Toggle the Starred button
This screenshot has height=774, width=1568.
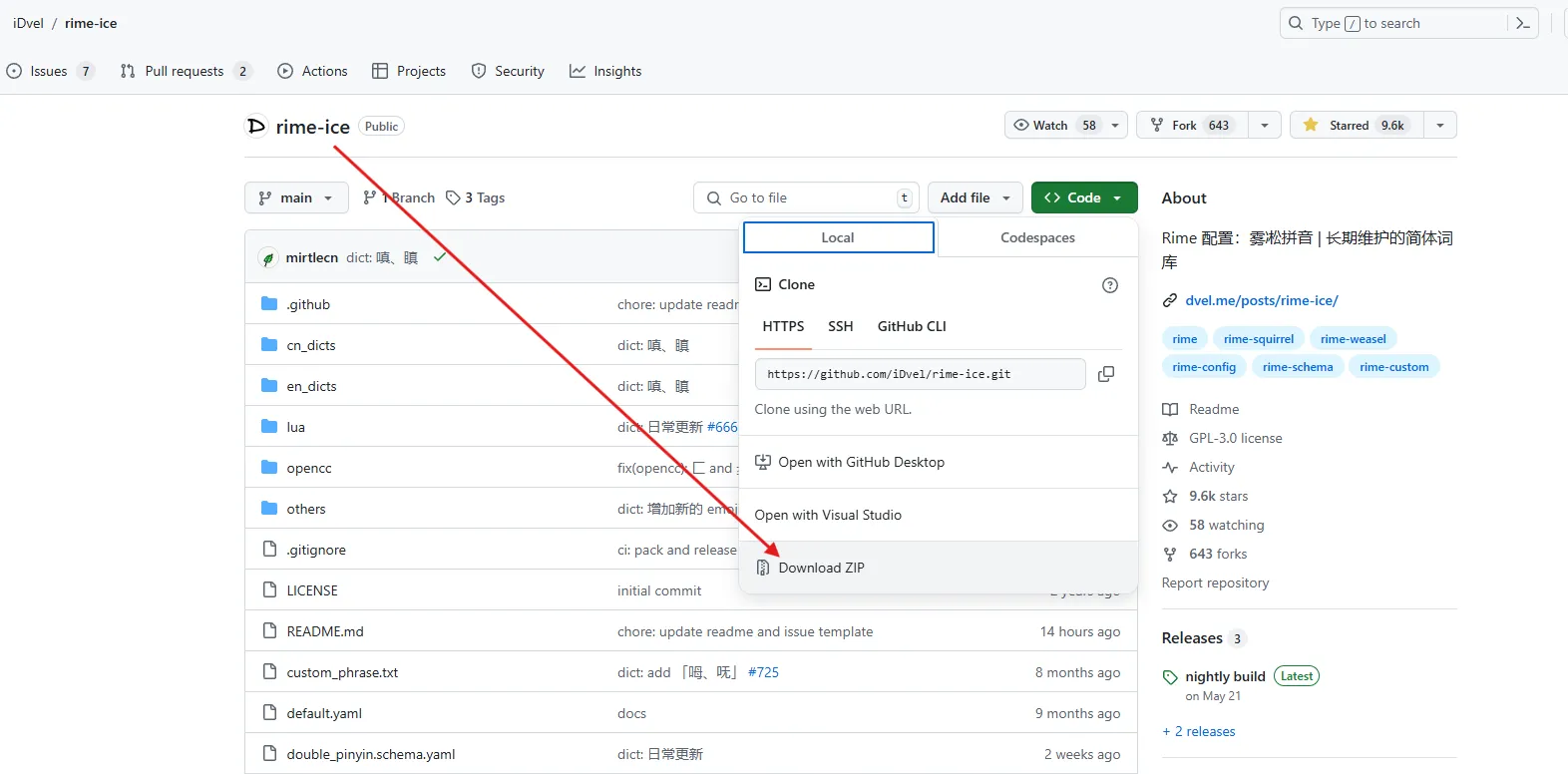click(x=1357, y=125)
